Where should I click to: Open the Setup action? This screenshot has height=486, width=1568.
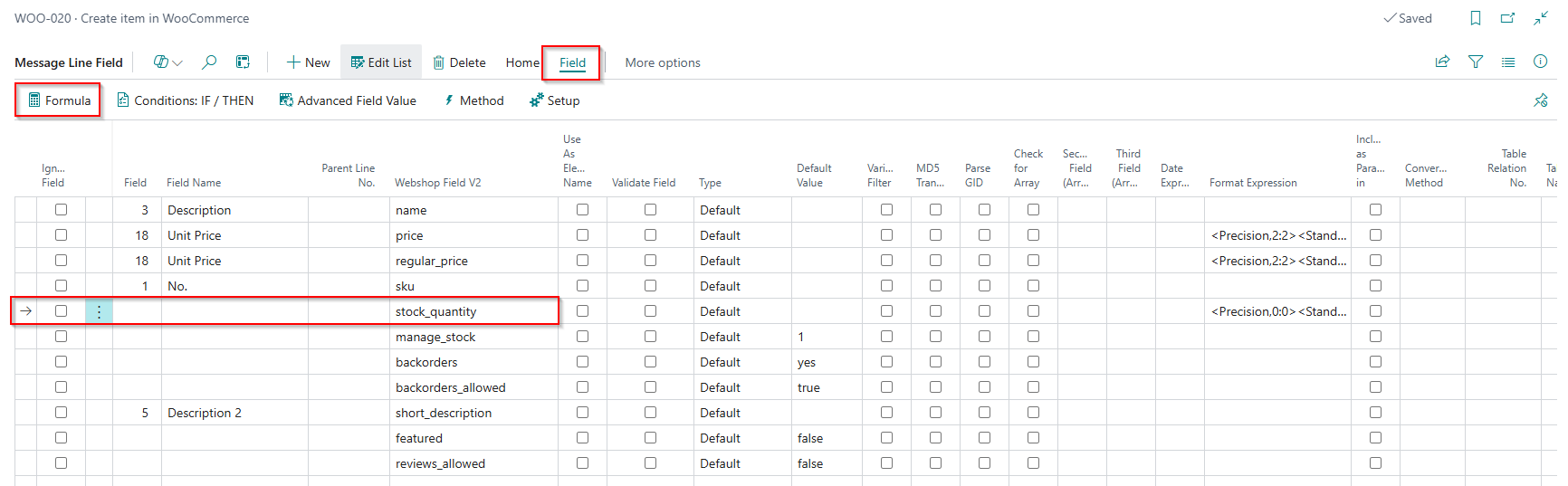point(555,100)
